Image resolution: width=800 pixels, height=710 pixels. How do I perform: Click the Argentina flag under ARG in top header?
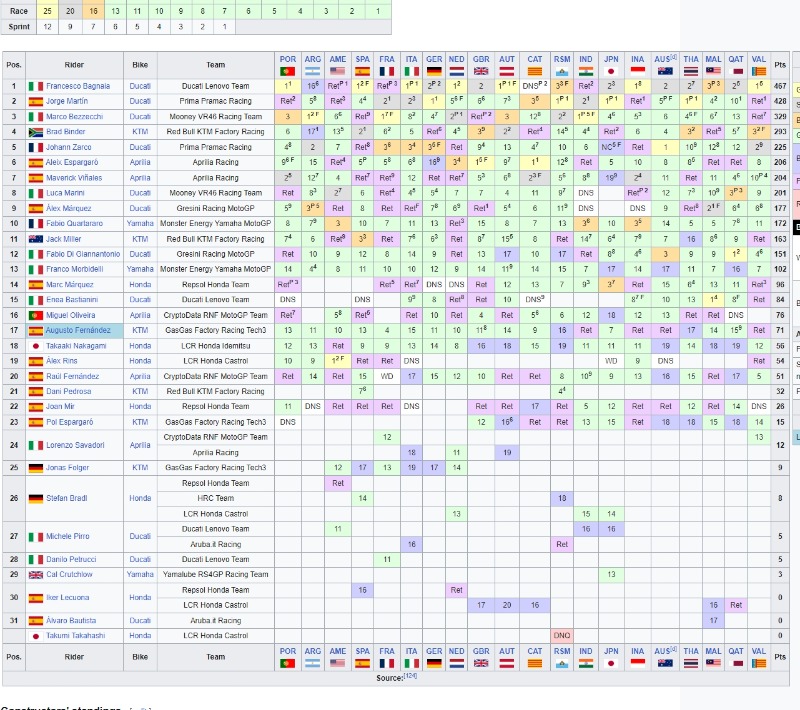pyautogui.click(x=313, y=71)
